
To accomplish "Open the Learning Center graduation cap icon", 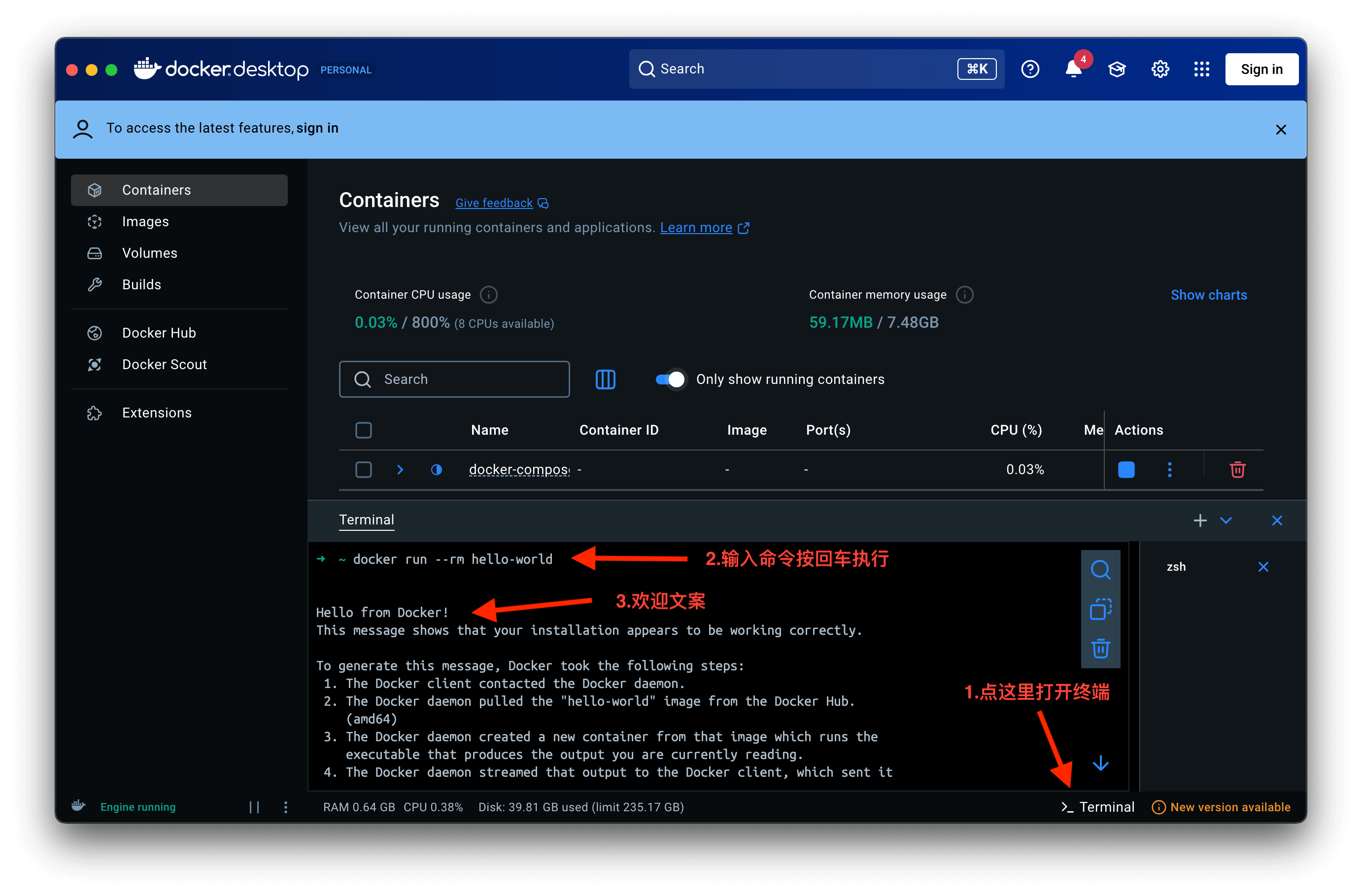I will tap(1117, 69).
